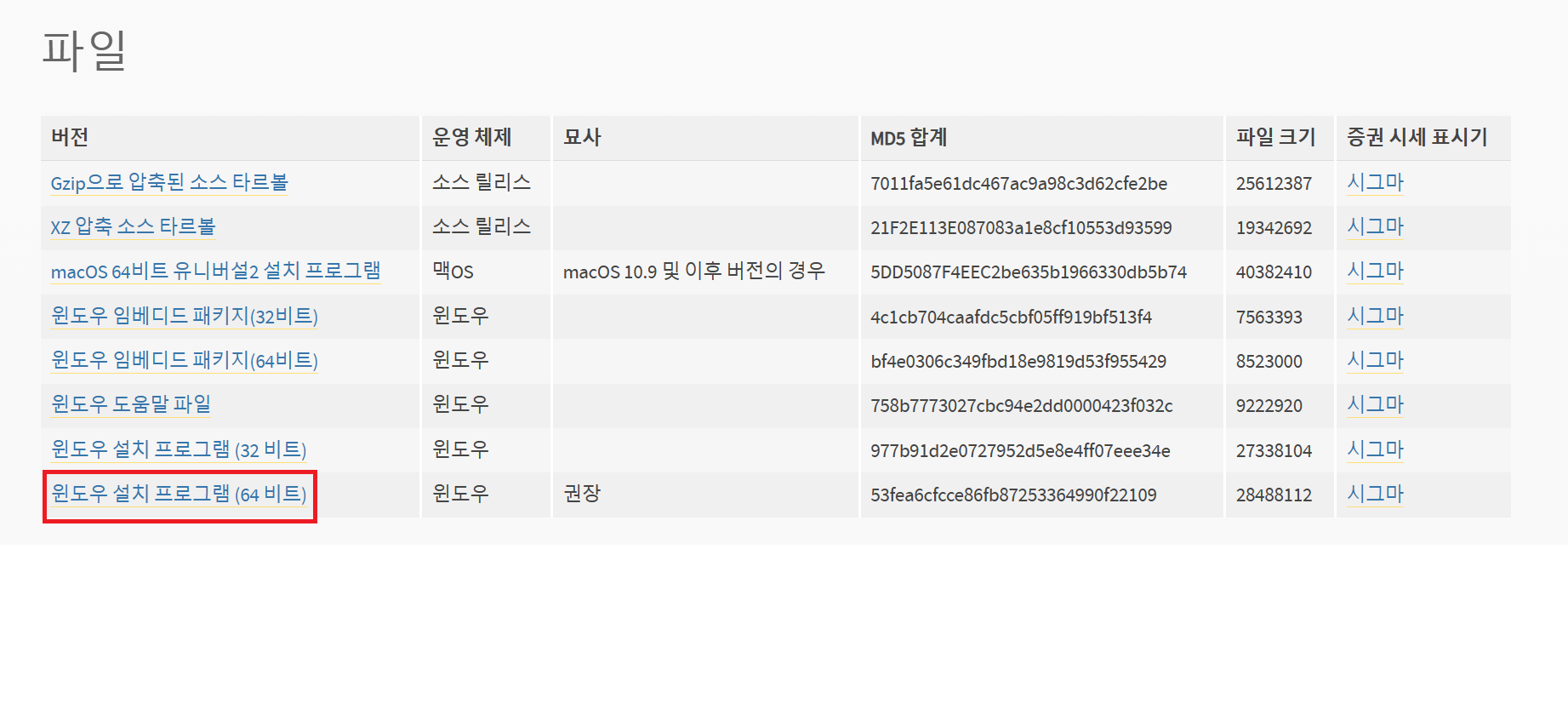Screen dimensions: 1568x715
Task: Open 시그마 link for 윈도우 도움말 파일
Action: point(1375,404)
